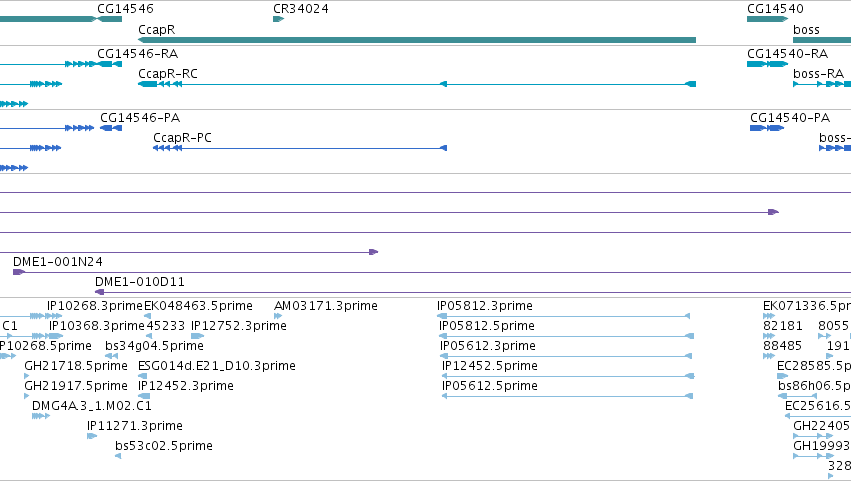Select the 88485 EST label

click(783, 346)
